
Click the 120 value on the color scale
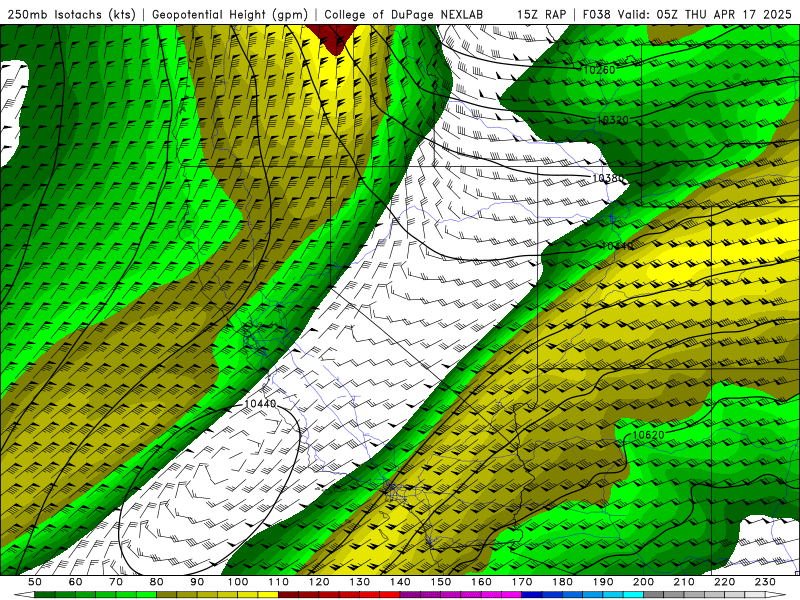click(x=319, y=582)
